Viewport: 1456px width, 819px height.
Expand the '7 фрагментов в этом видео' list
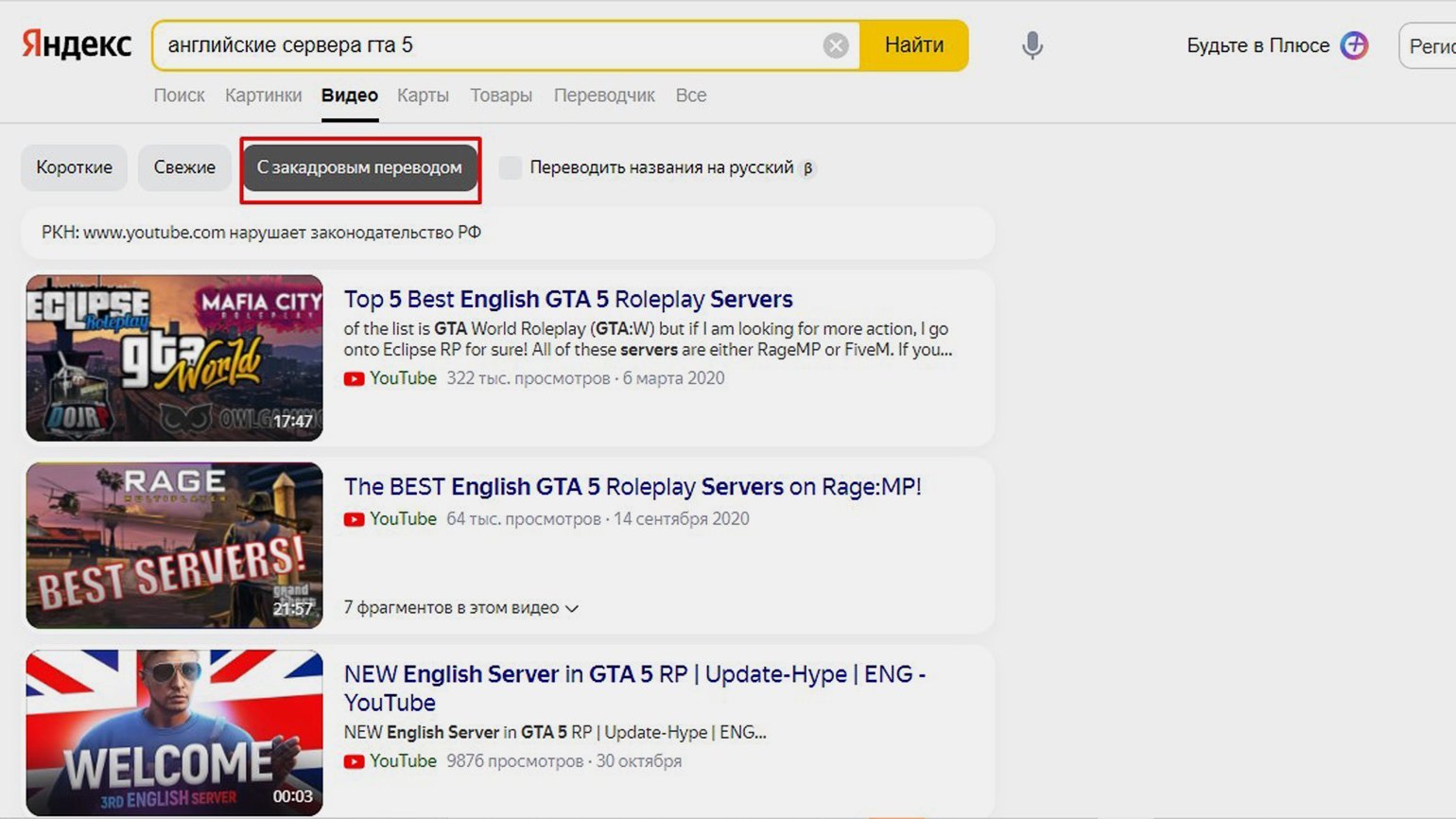460,607
